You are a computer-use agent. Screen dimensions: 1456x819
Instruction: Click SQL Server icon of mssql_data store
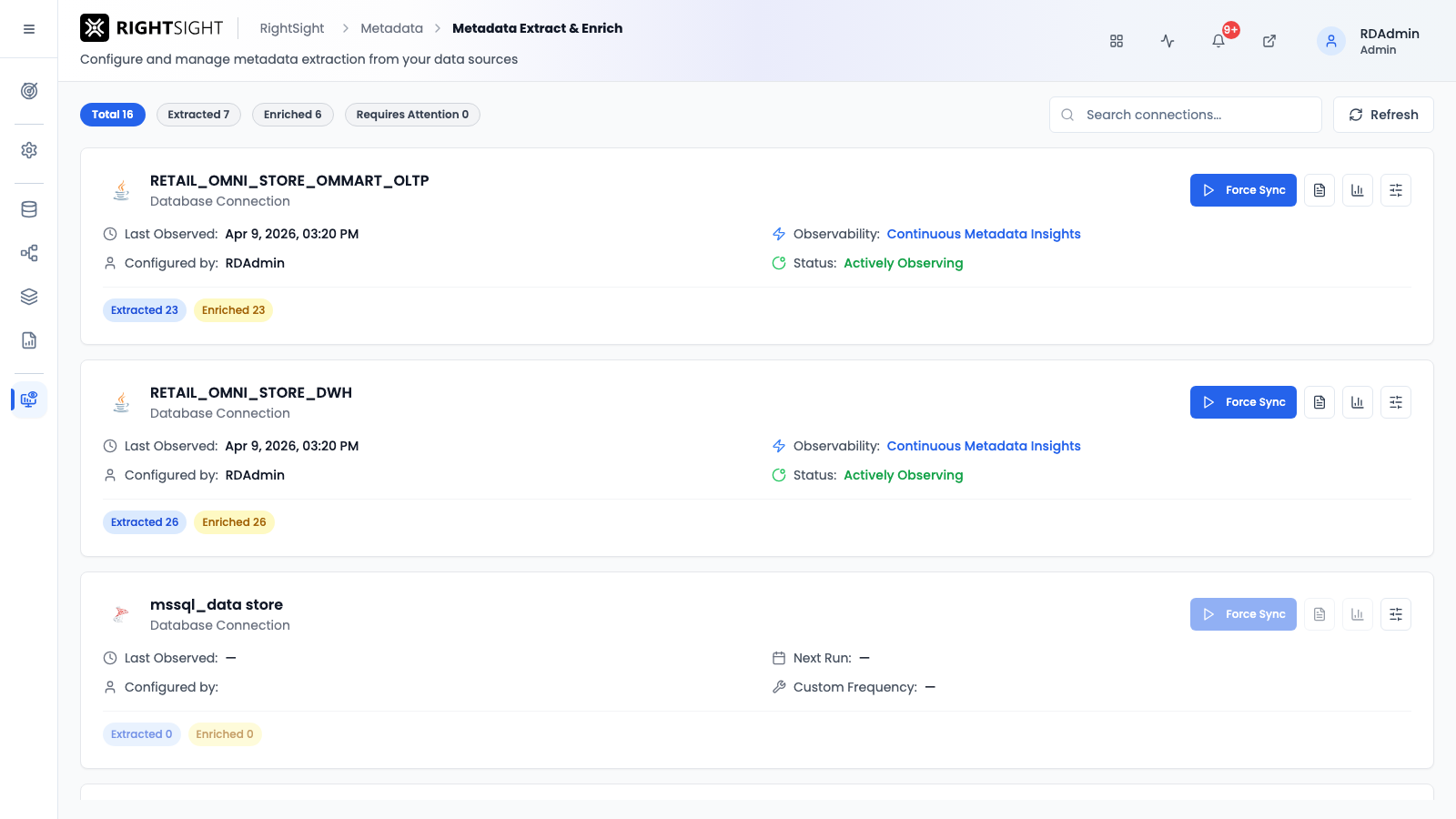coord(121,614)
